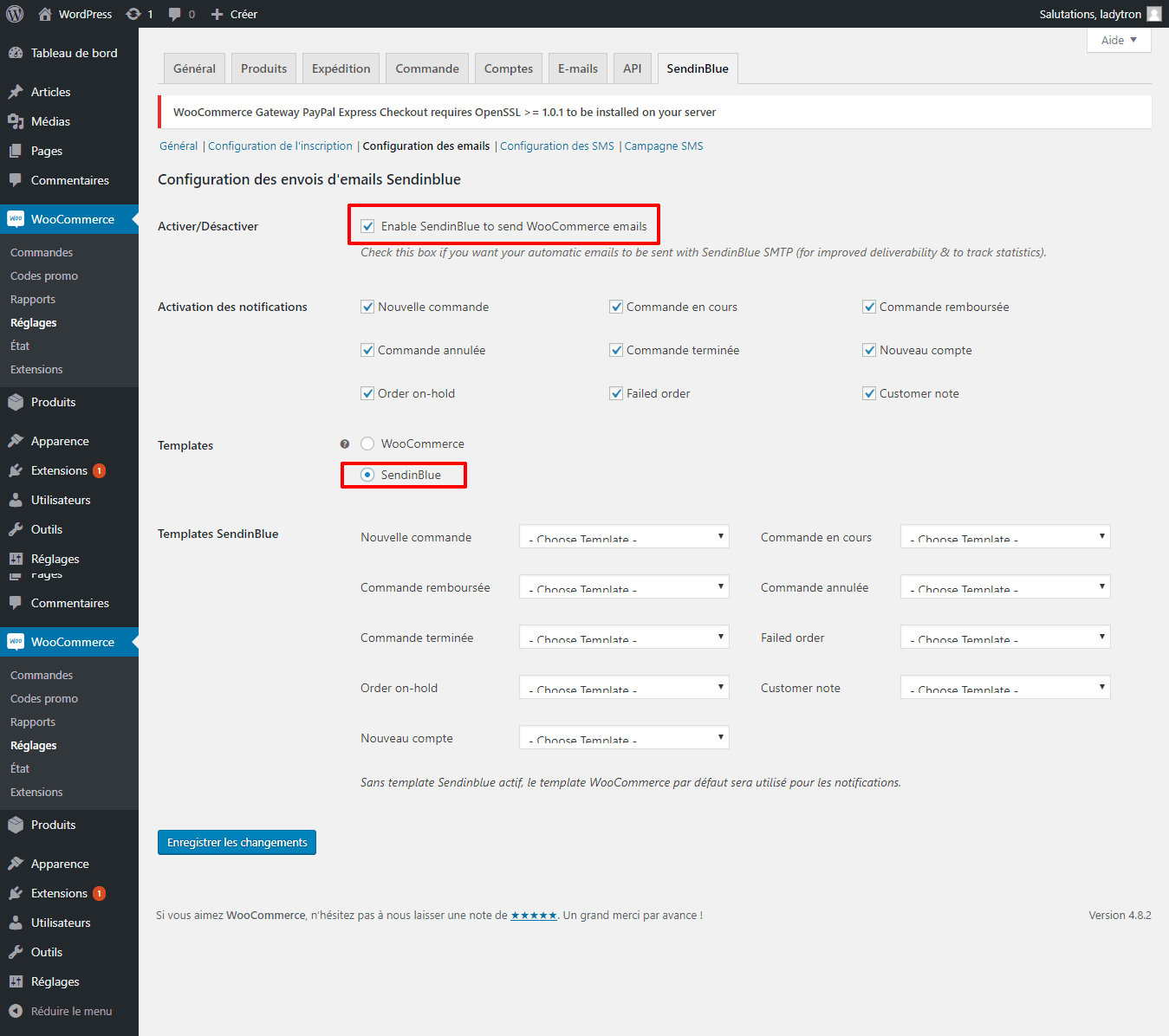1169x1036 pixels.
Task: Open Configuration des emails sub-section
Action: click(426, 146)
